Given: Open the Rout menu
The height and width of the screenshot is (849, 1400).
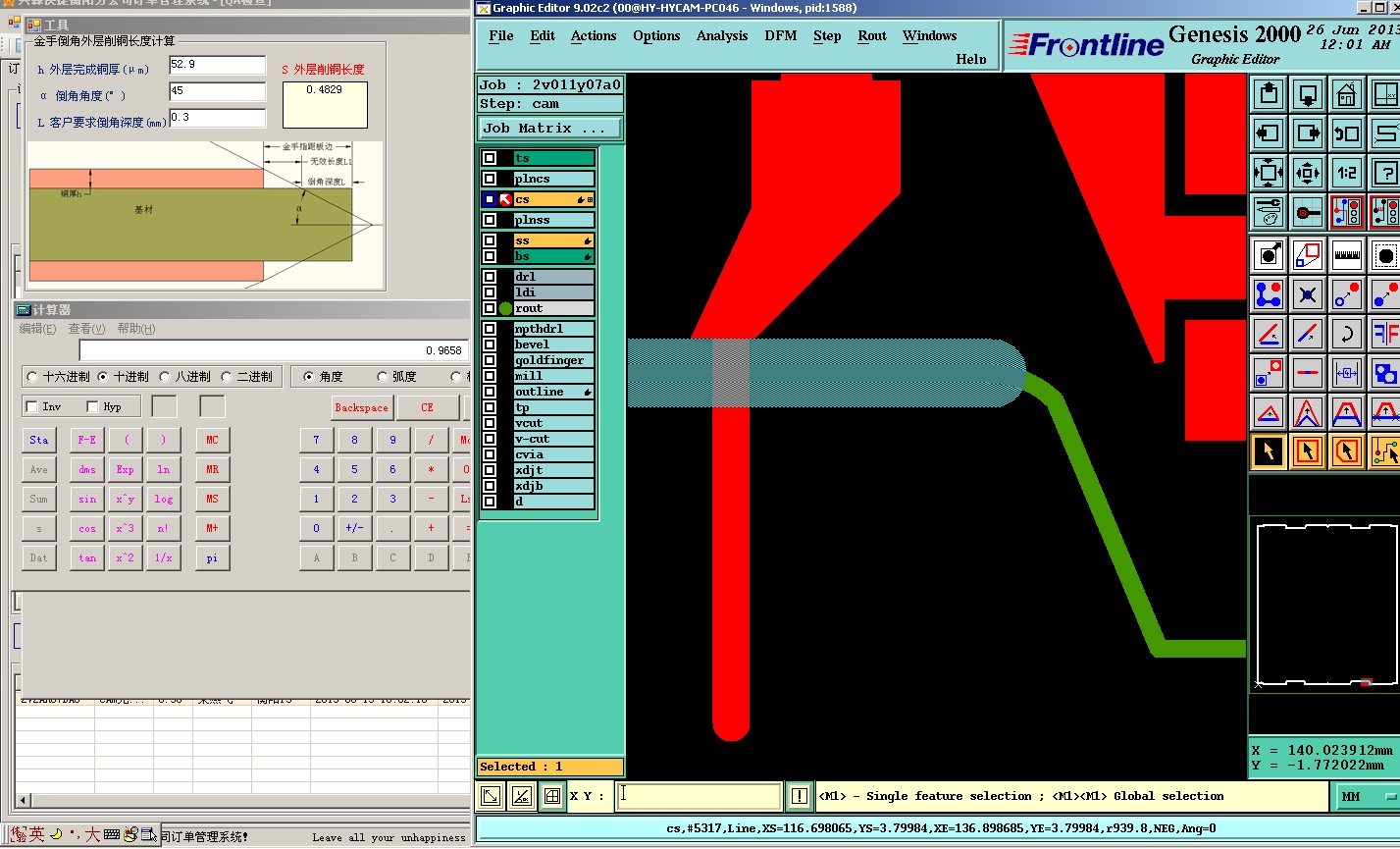Looking at the screenshot, I should [872, 35].
